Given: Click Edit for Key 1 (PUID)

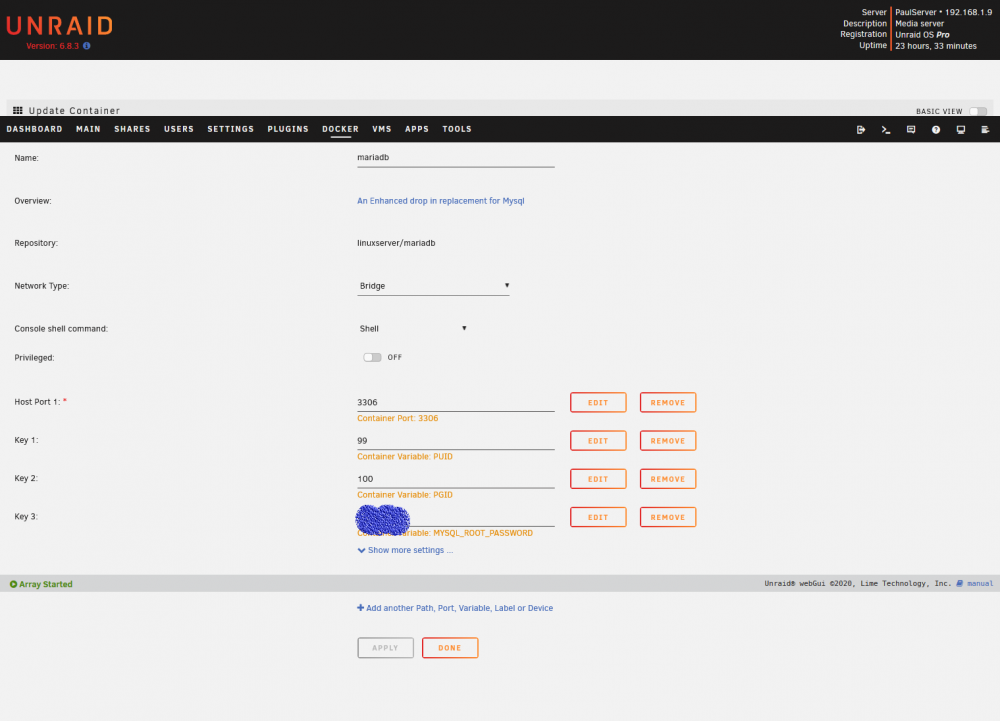Looking at the screenshot, I should [598, 441].
